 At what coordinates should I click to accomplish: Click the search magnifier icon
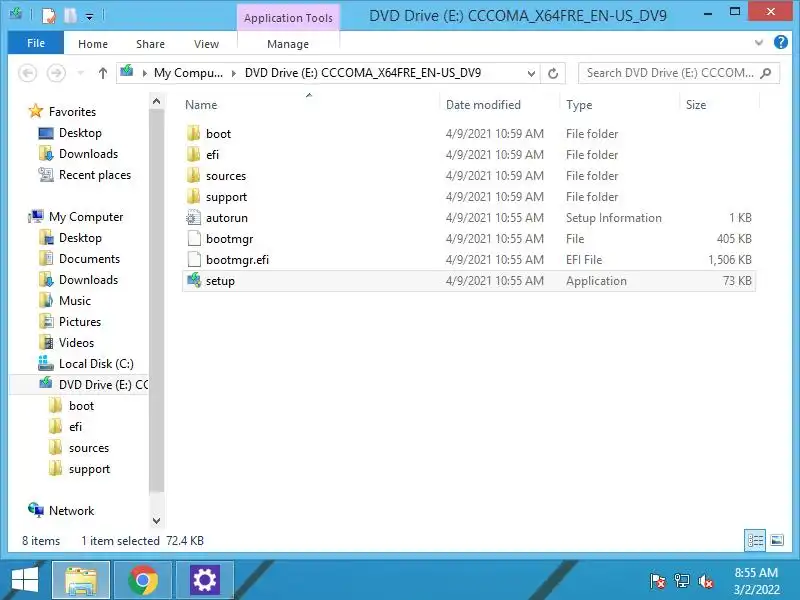coord(765,73)
